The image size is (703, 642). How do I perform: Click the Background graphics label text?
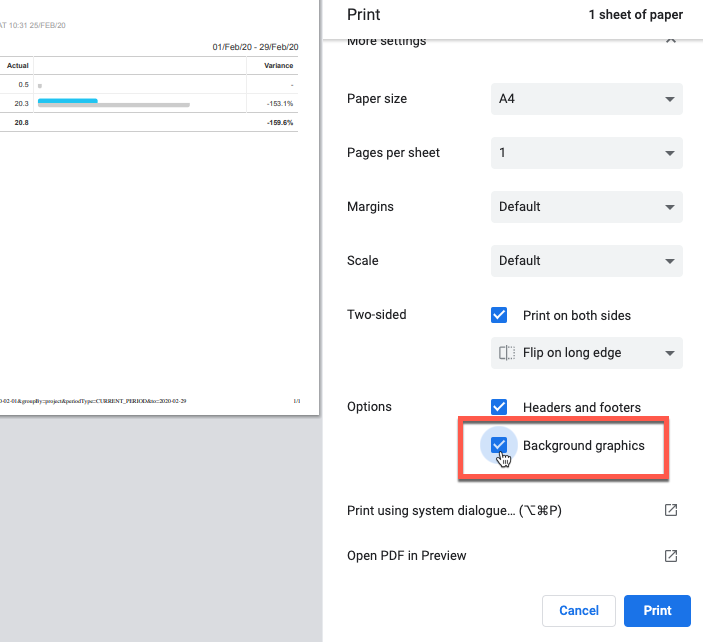tap(584, 445)
